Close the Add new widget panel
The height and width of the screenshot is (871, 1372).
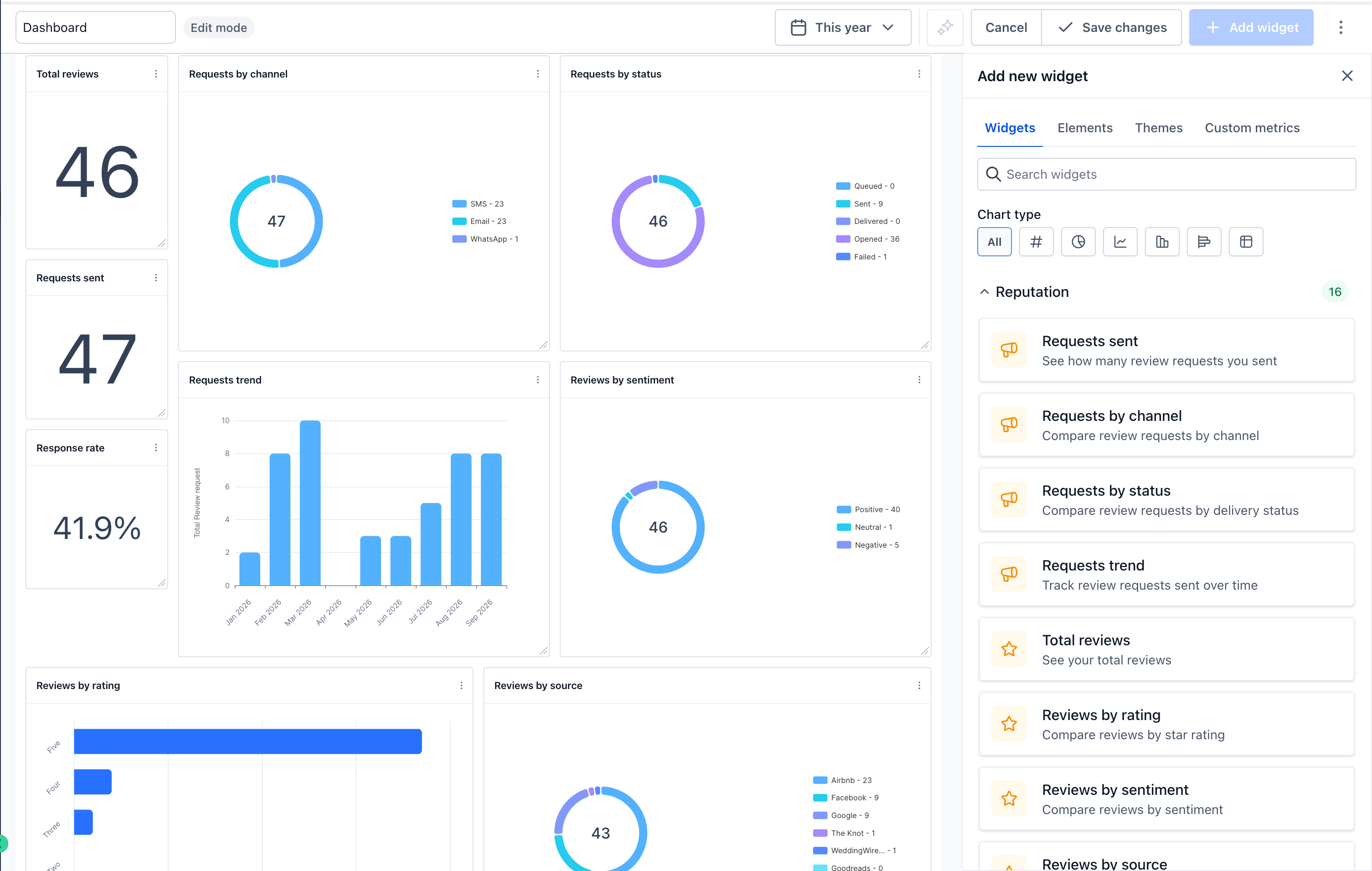(x=1347, y=76)
